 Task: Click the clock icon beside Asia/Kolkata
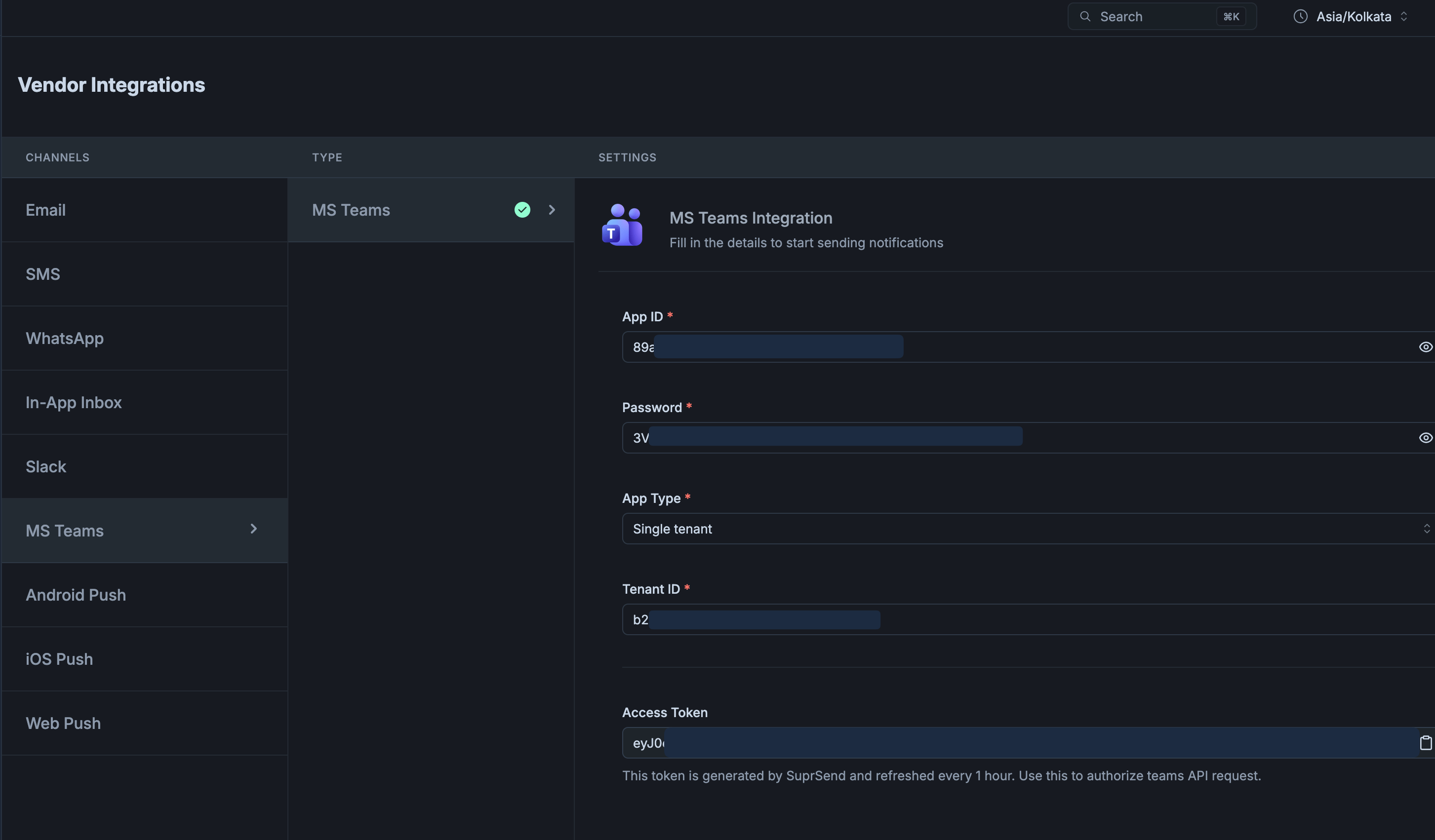click(1301, 16)
